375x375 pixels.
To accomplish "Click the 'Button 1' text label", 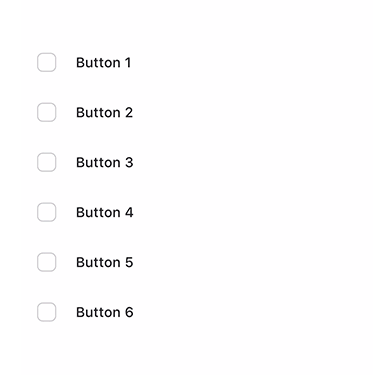I will tap(103, 63).
